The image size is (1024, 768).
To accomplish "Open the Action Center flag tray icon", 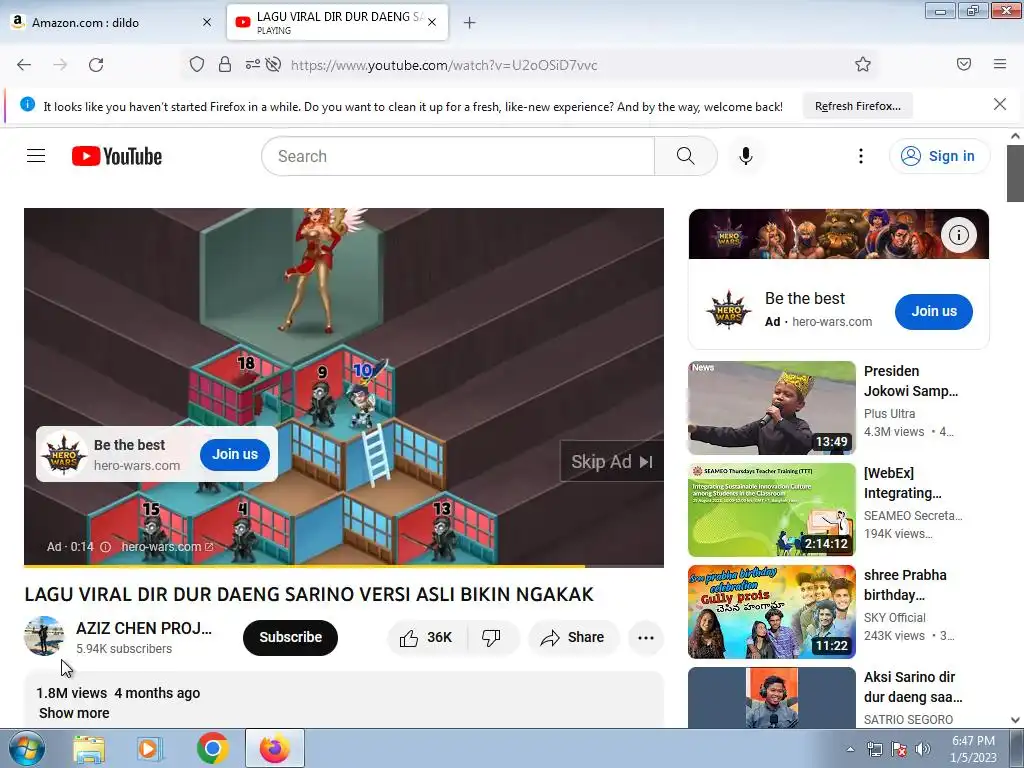I will pyautogui.click(x=899, y=749).
